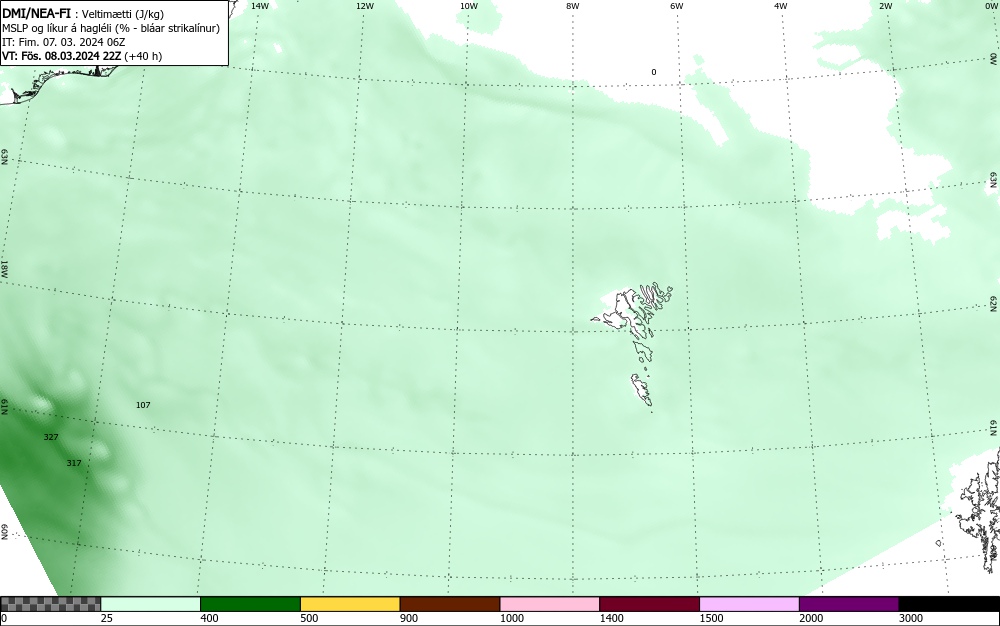Click the map value 107
Image resolution: width=1000 pixels, height=626 pixels.
143,405
